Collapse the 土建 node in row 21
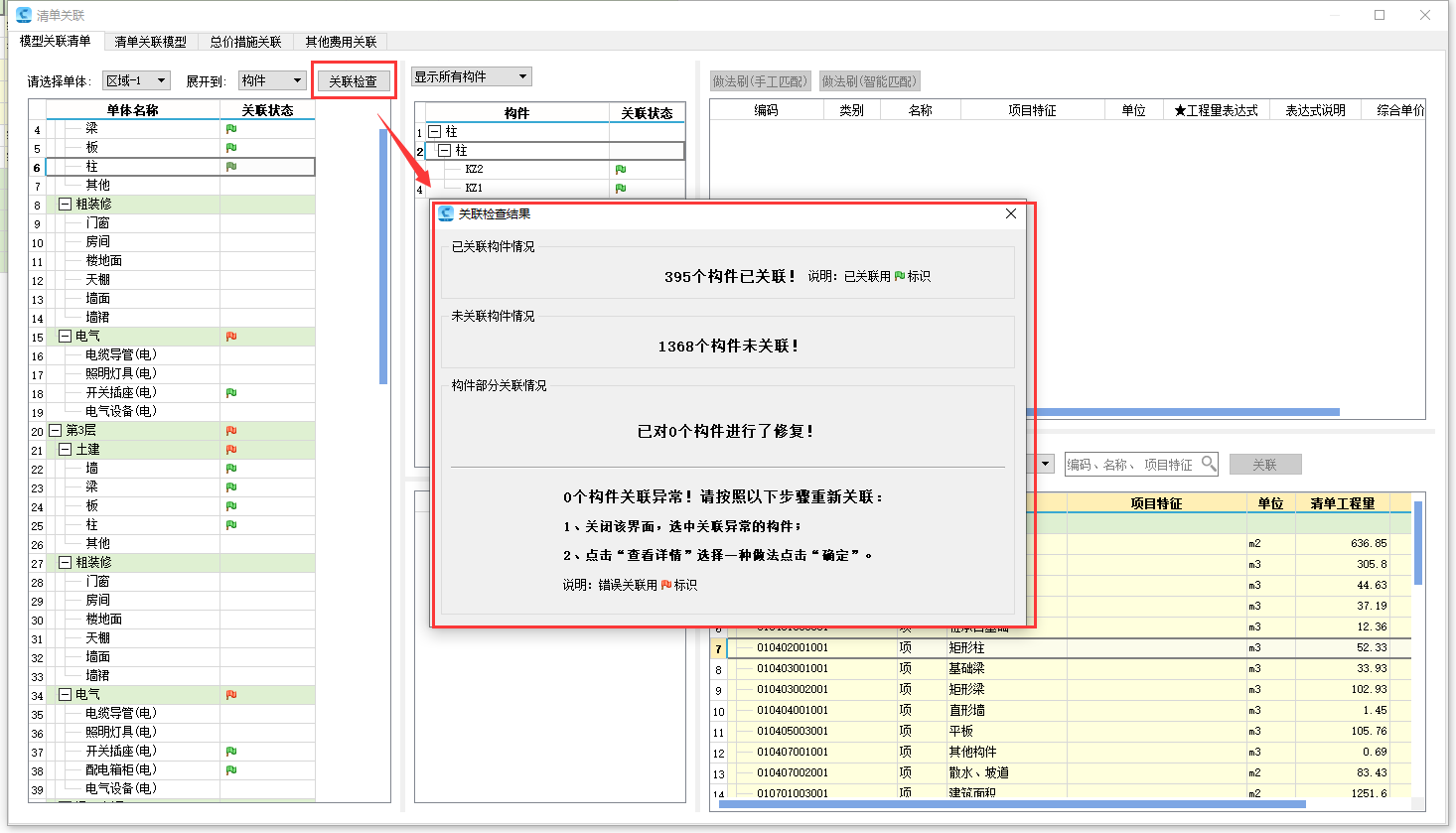Screen dimensions: 1456x833 point(66,450)
